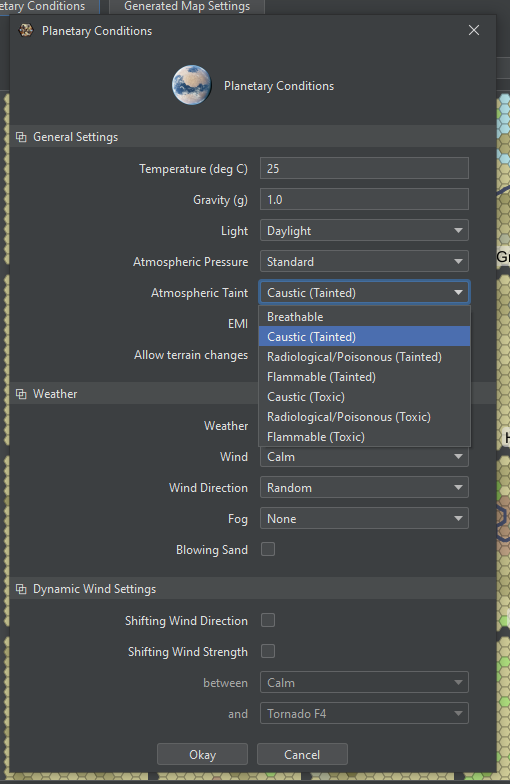Click the Planetary Conditions title bar icon
This screenshot has width=510, height=784.
tap(26, 30)
